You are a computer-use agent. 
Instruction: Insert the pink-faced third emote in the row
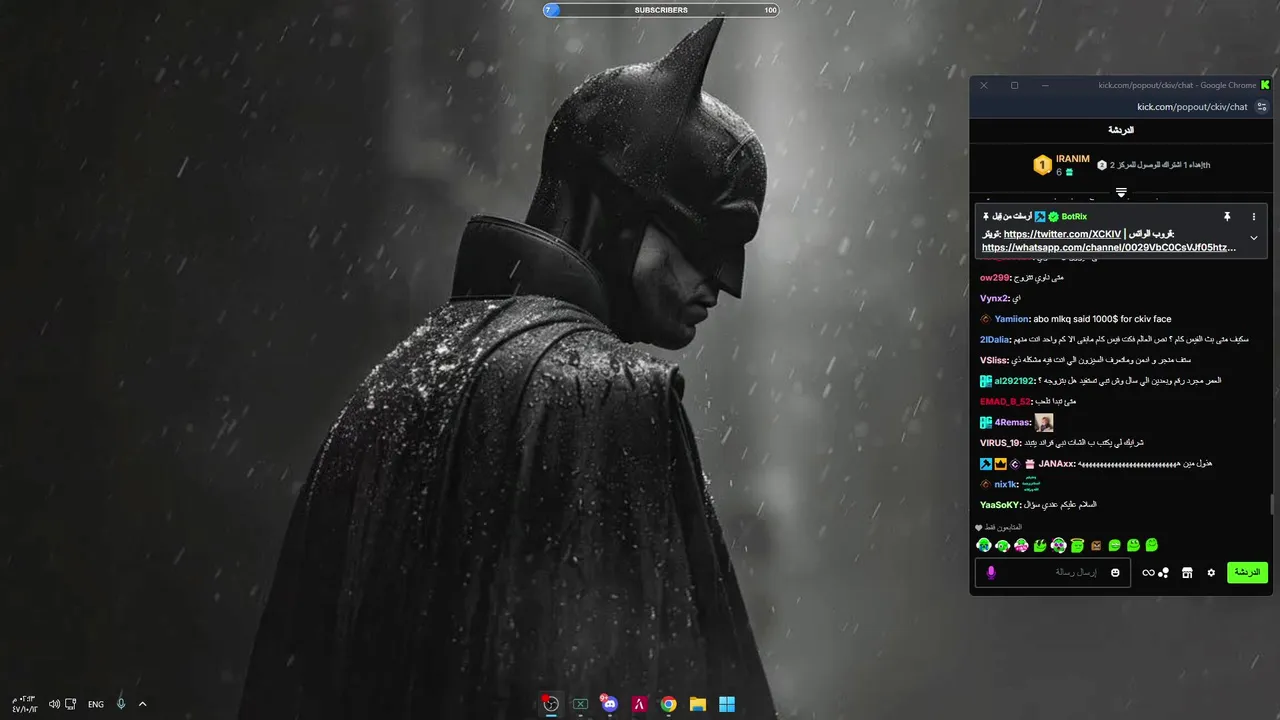click(x=1021, y=545)
